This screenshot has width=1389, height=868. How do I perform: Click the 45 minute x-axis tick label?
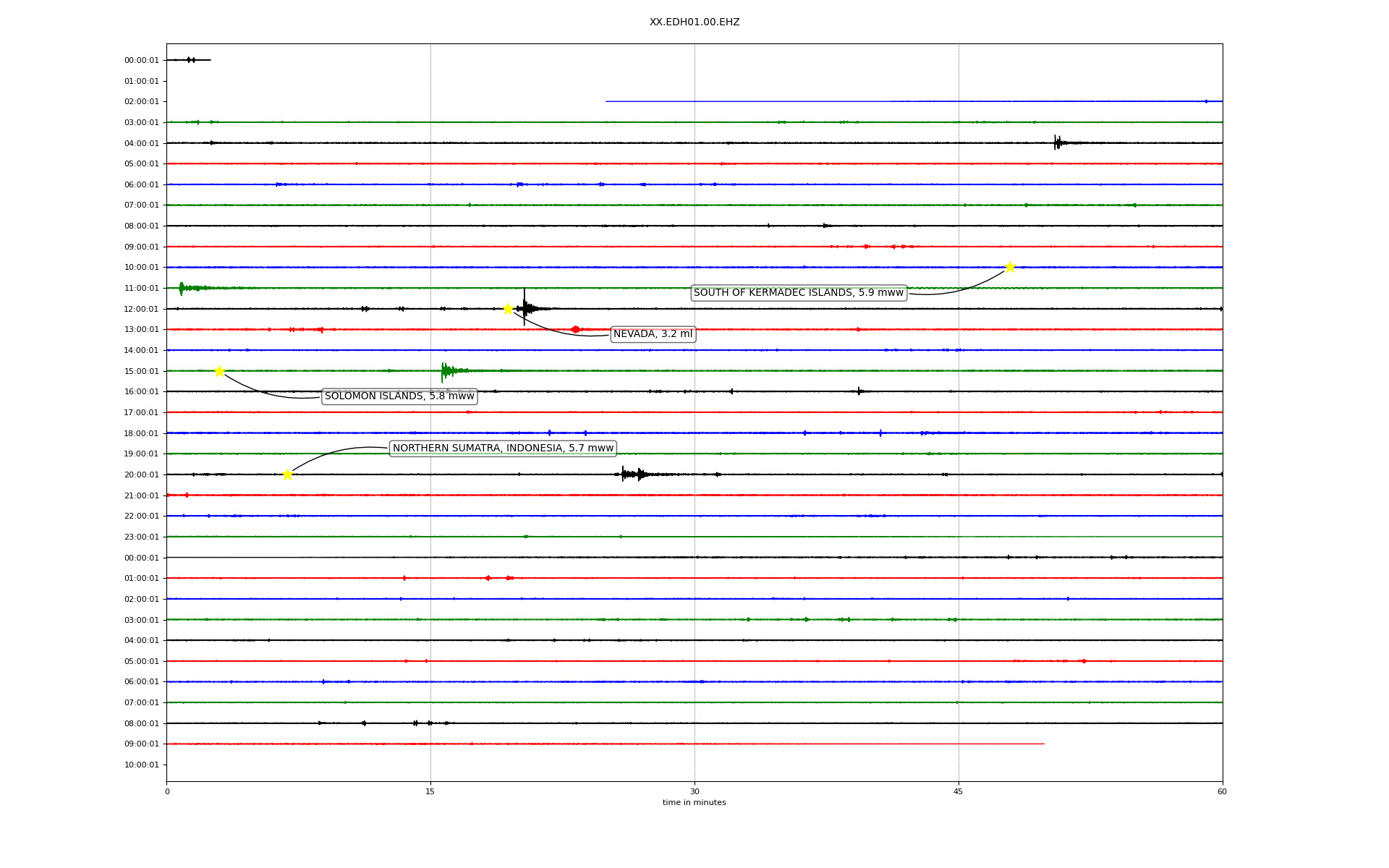(x=959, y=791)
